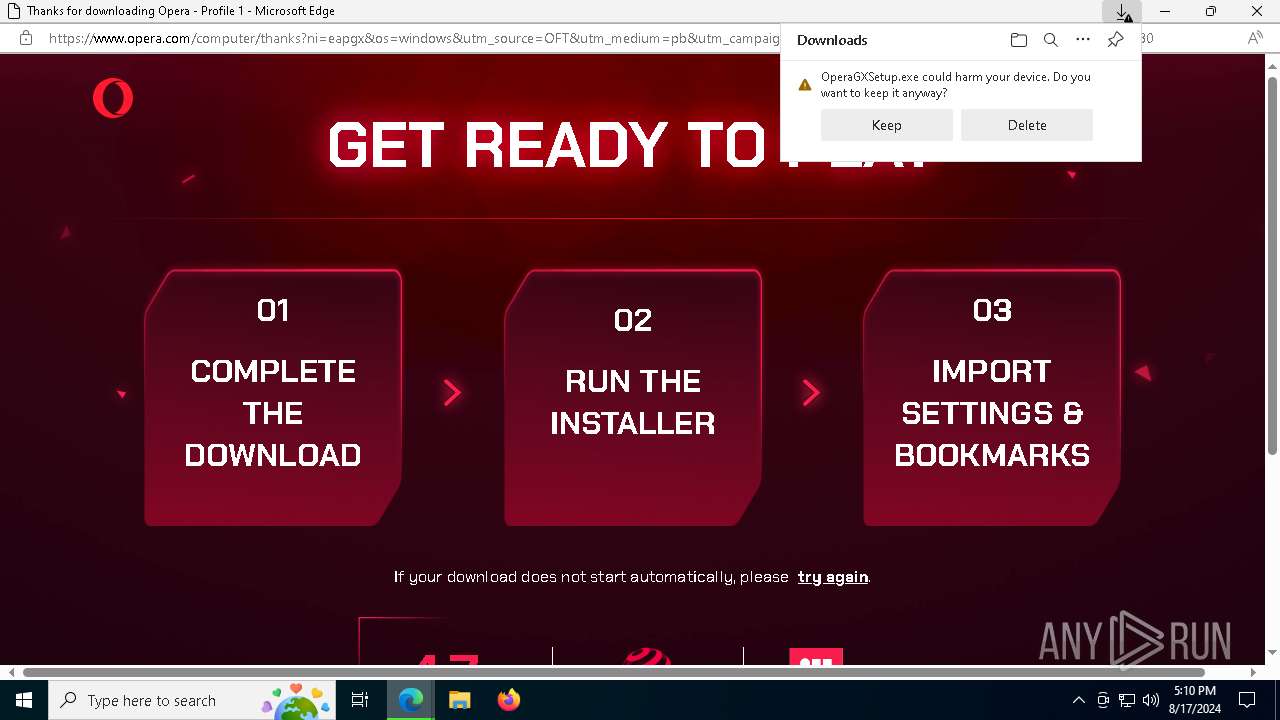Select Import Settings & Bookmarks card
This screenshot has height=720, width=1280.
click(x=991, y=397)
